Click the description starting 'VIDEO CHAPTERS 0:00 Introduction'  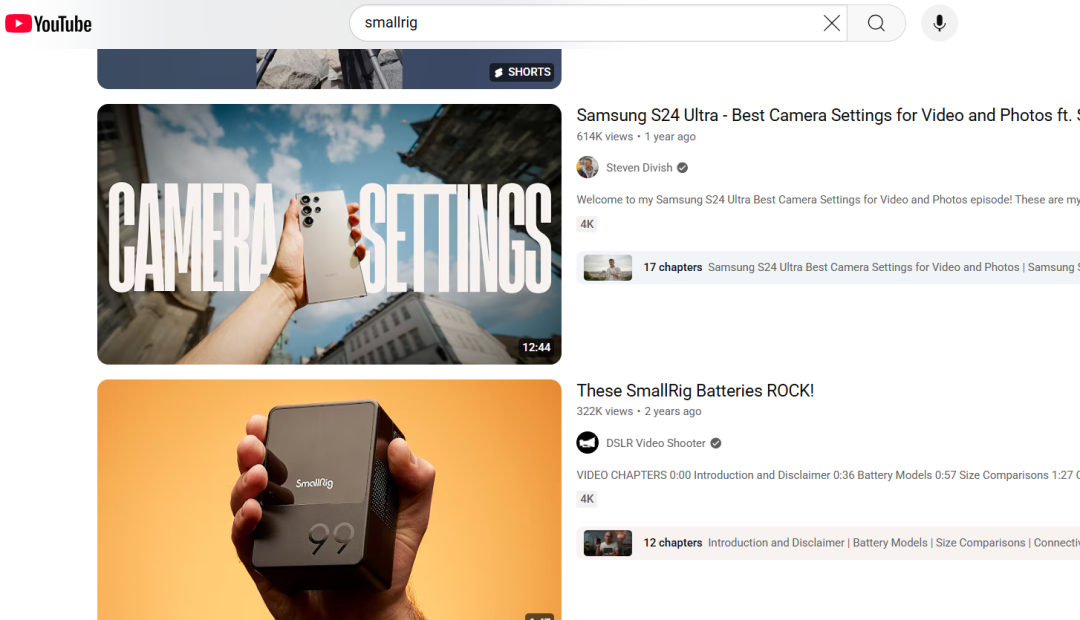tap(828, 475)
